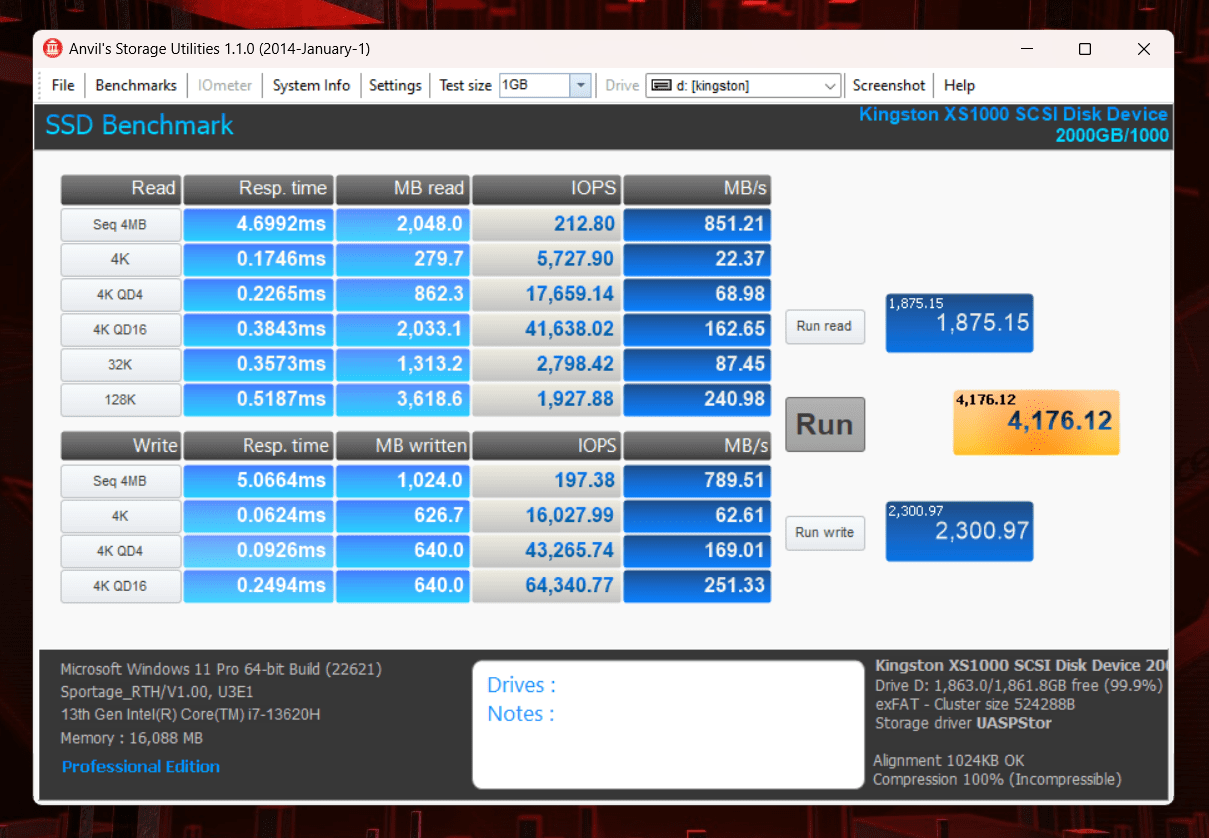Click the Run read button
Image resolution: width=1209 pixels, height=838 pixels.
click(x=825, y=326)
